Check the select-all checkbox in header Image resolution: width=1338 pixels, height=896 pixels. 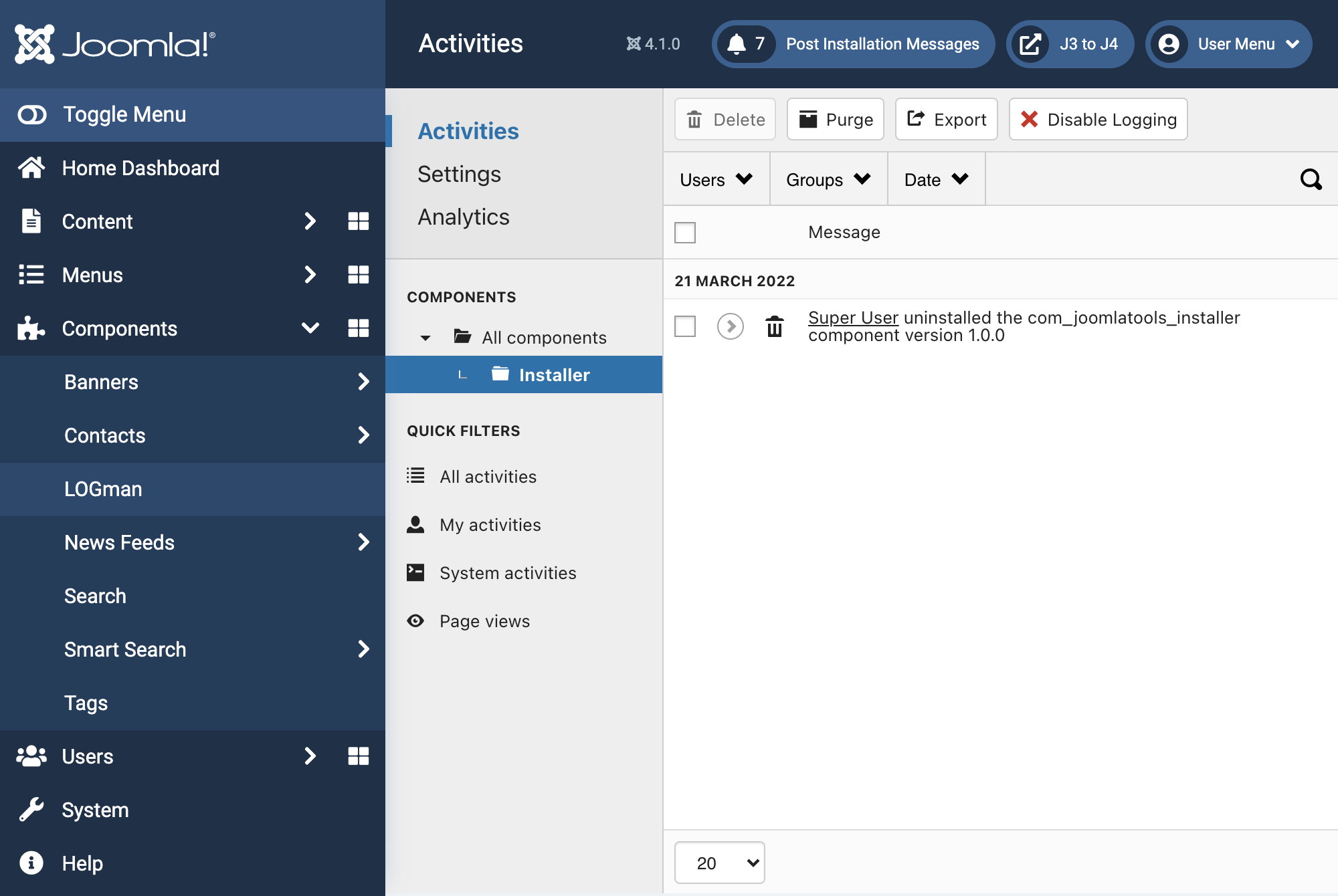(x=685, y=233)
